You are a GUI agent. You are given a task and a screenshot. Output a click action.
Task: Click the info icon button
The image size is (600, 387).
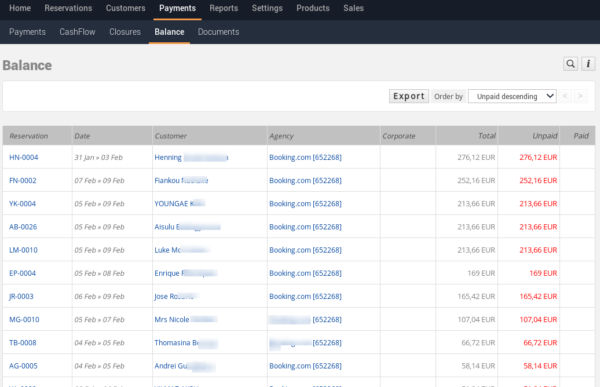coord(588,64)
